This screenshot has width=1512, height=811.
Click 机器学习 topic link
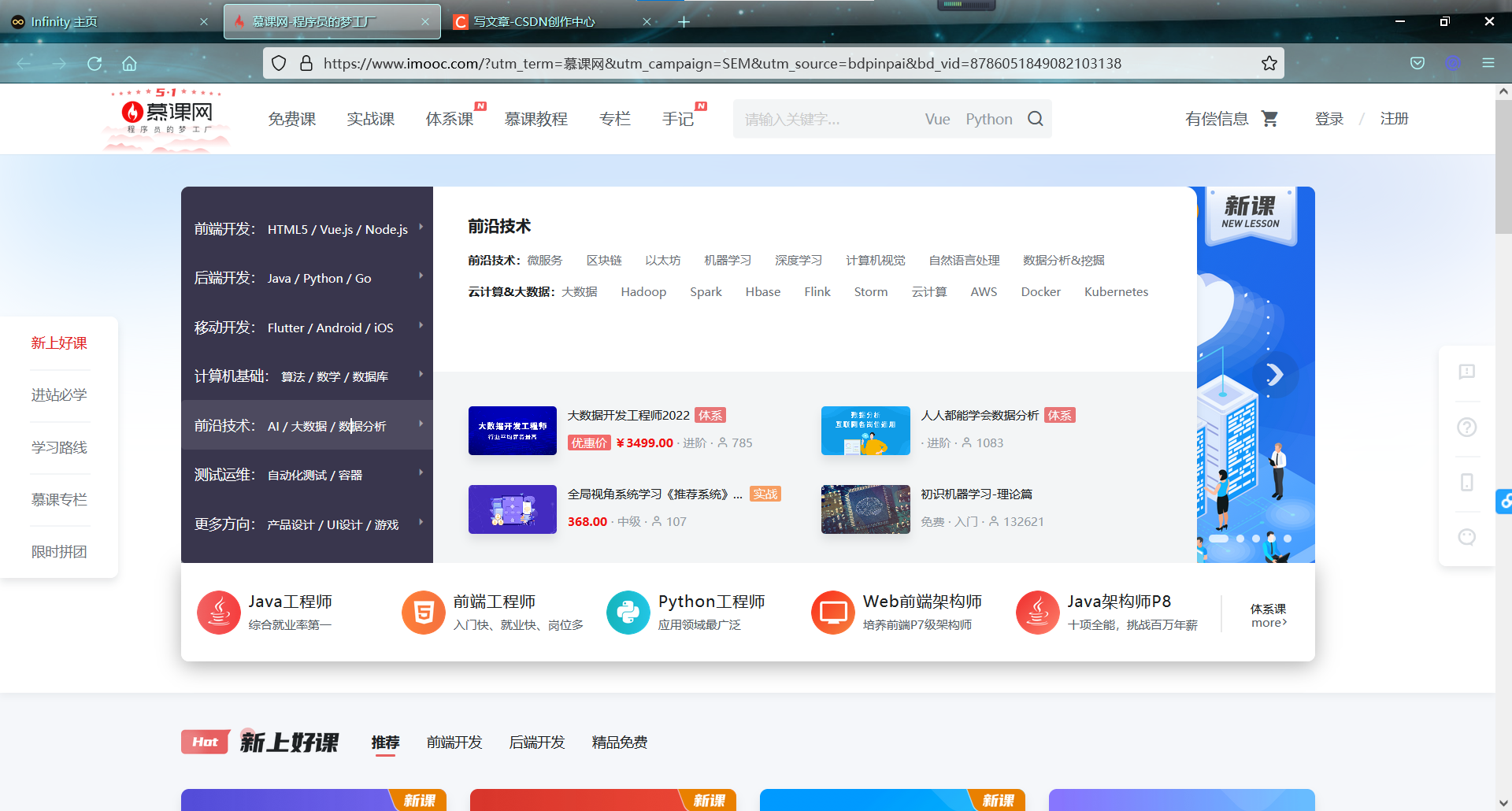[x=728, y=260]
